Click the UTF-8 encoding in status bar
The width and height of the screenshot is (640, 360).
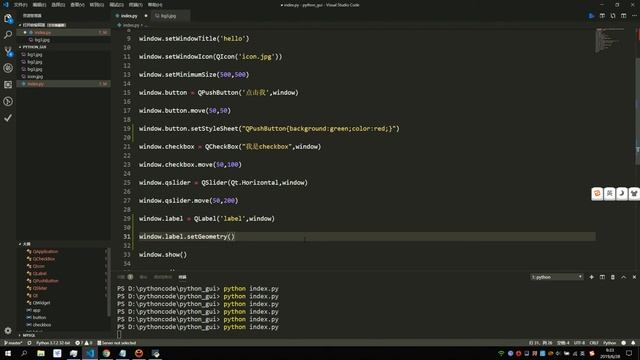click(579, 343)
